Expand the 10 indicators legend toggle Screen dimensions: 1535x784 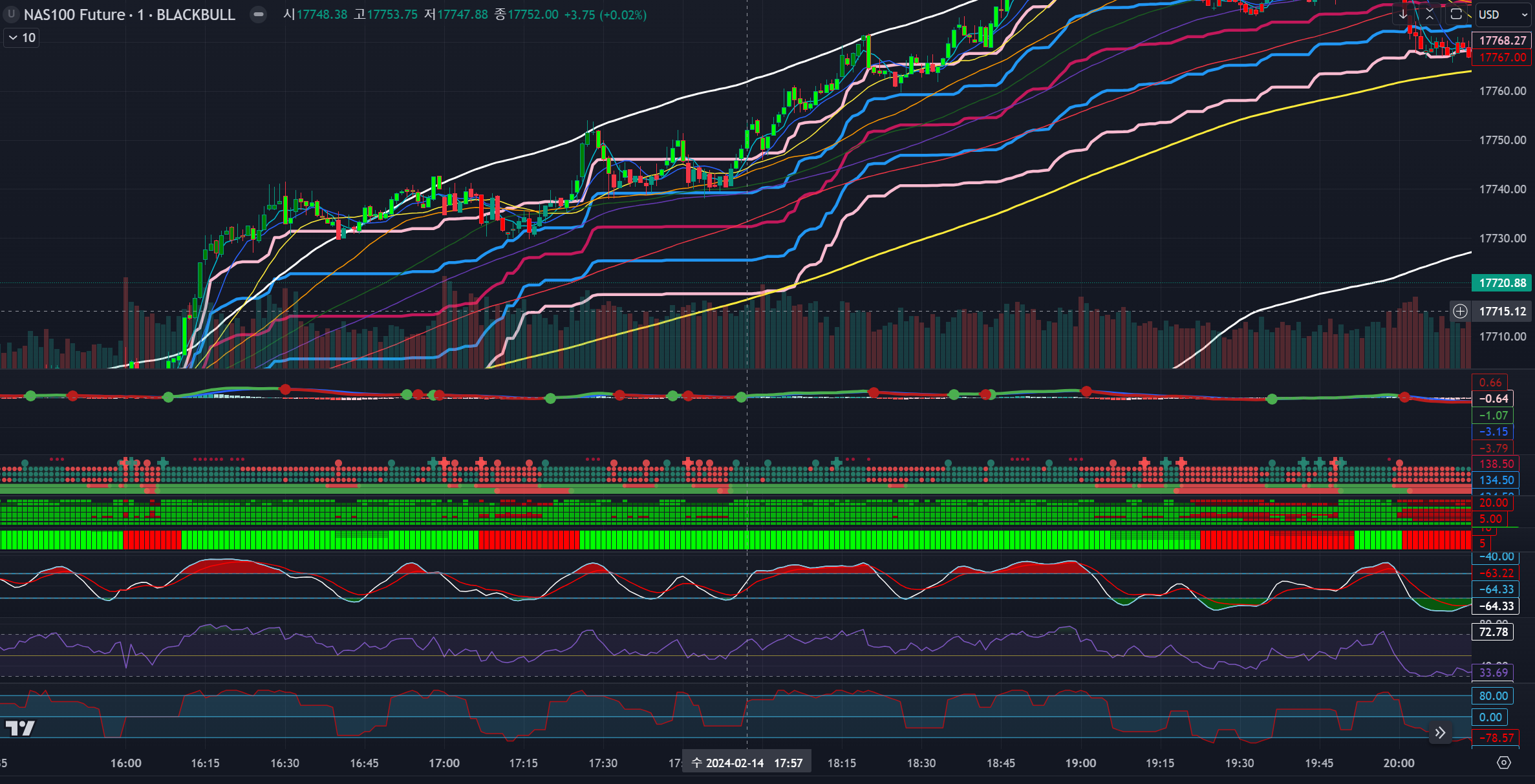(21, 38)
